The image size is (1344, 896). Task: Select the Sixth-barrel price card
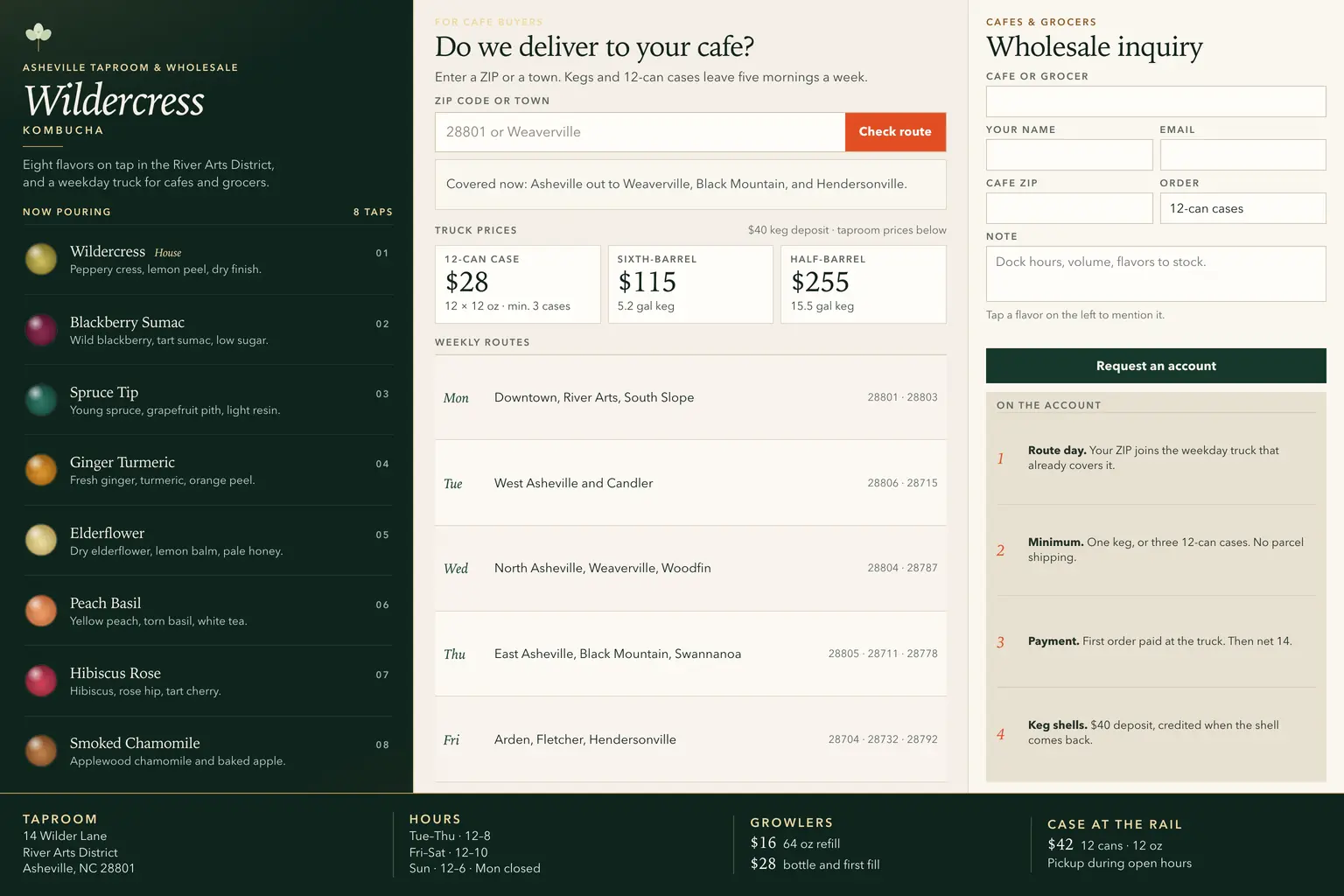pyautogui.click(x=690, y=284)
